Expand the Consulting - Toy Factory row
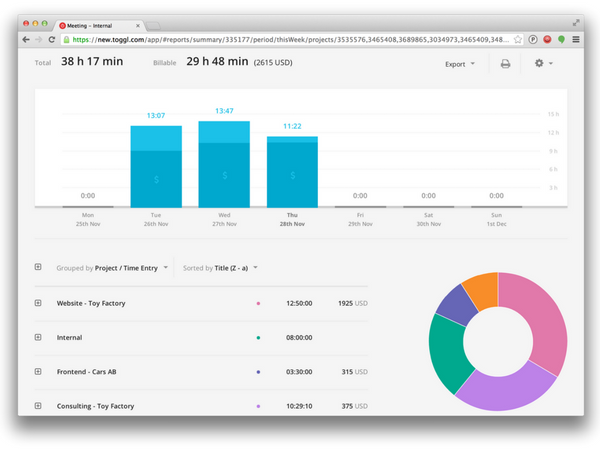Image resolution: width=600 pixels, height=450 pixels. point(38,406)
